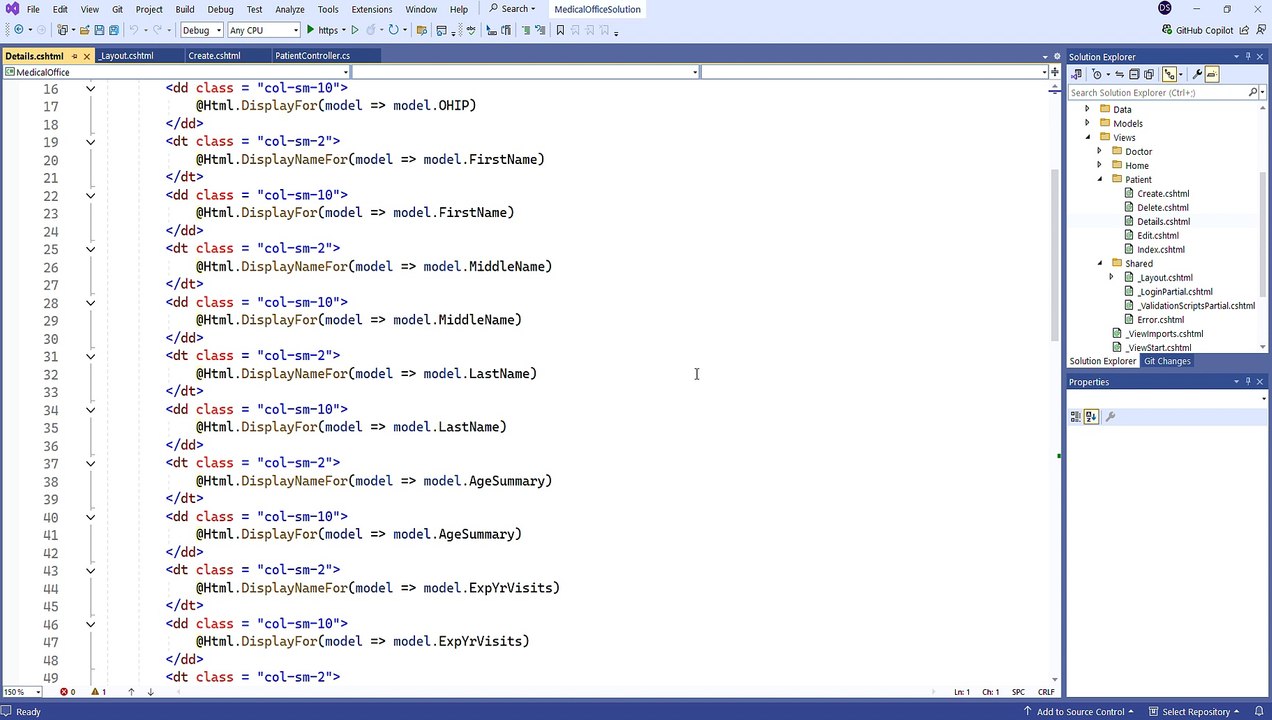Screen dimensions: 1272x720
Task: Click the Hot Reload flame icon
Action: pyautogui.click(x=371, y=30)
